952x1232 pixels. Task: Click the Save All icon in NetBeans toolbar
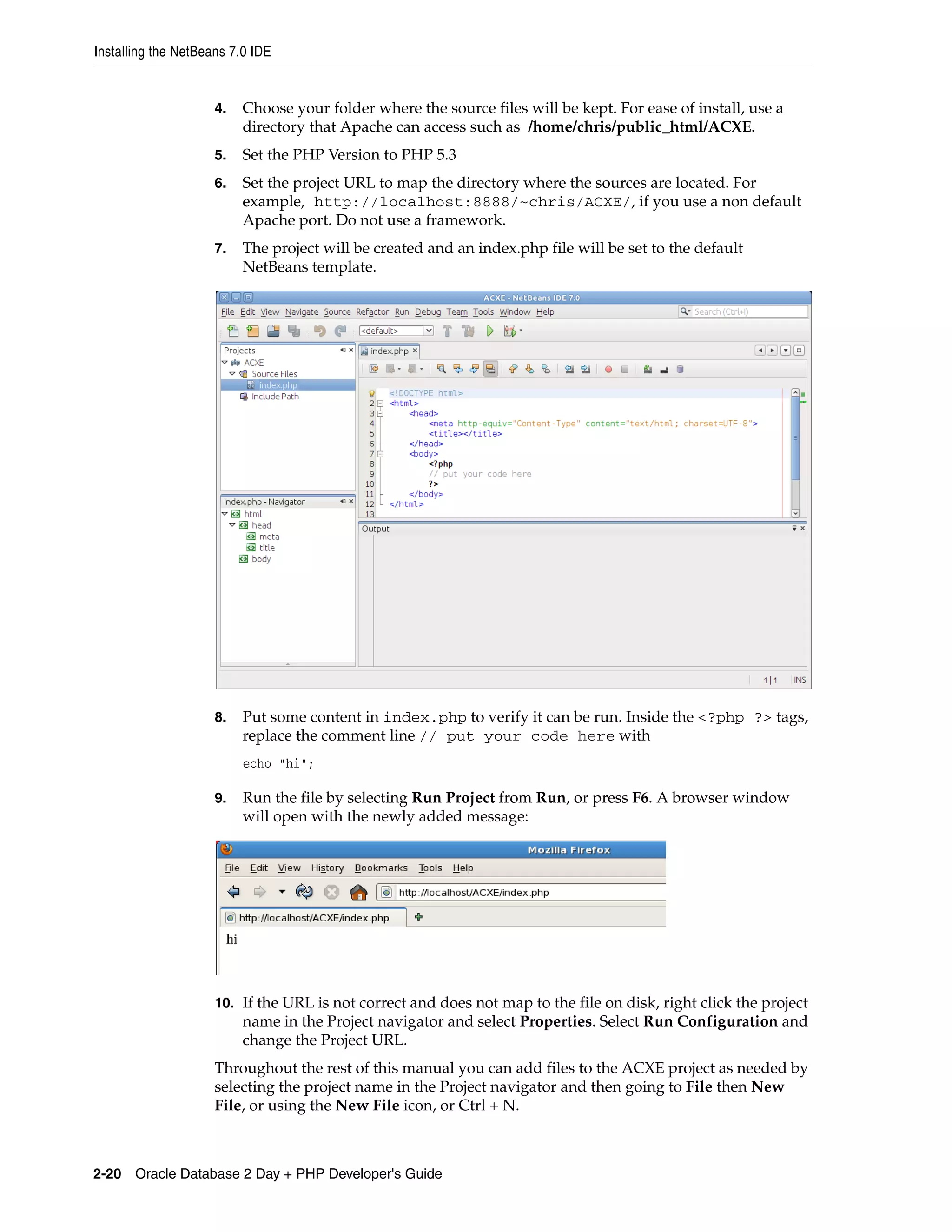pos(294,331)
